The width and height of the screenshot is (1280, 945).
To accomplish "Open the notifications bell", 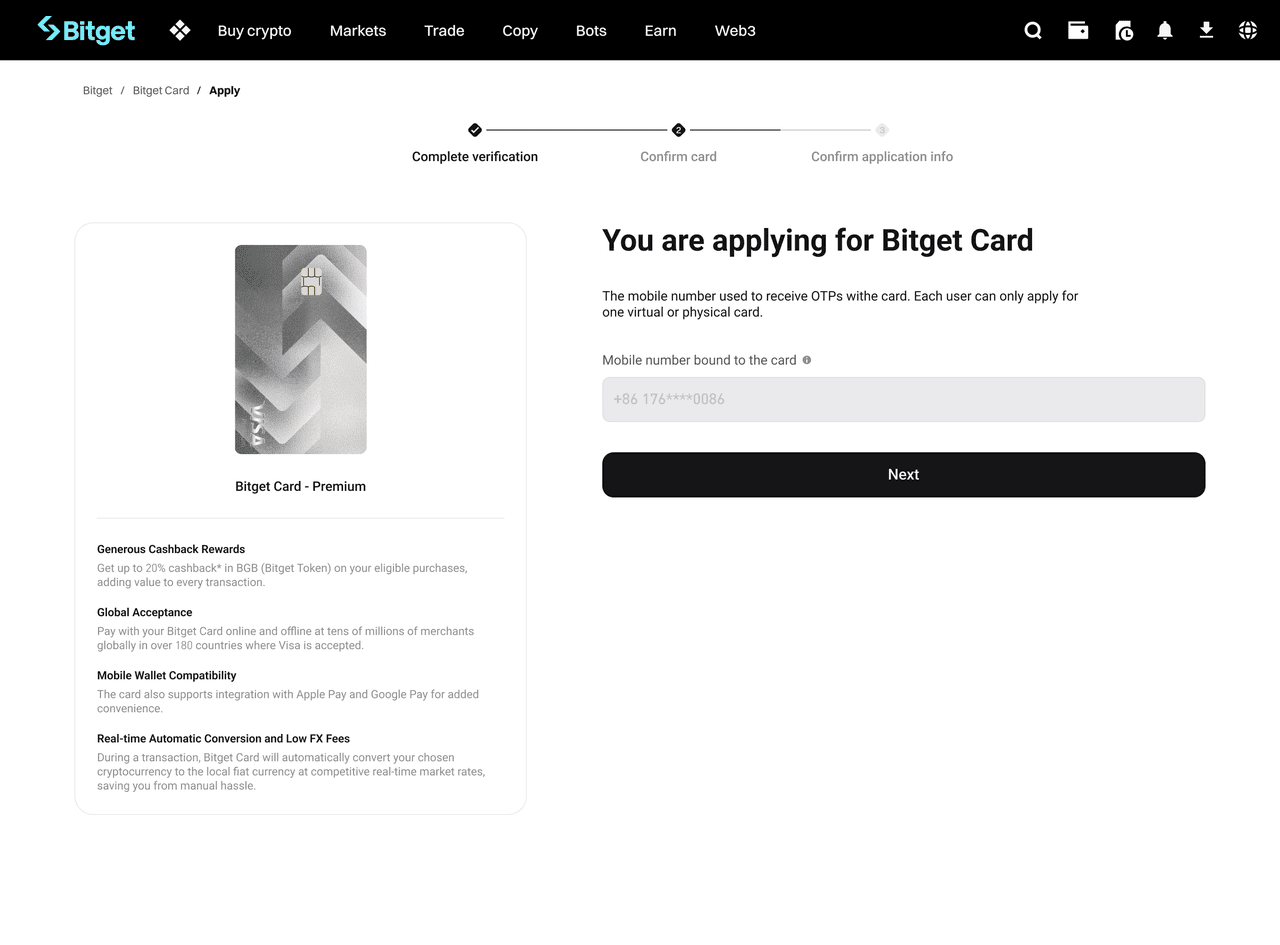I will (x=1164, y=30).
